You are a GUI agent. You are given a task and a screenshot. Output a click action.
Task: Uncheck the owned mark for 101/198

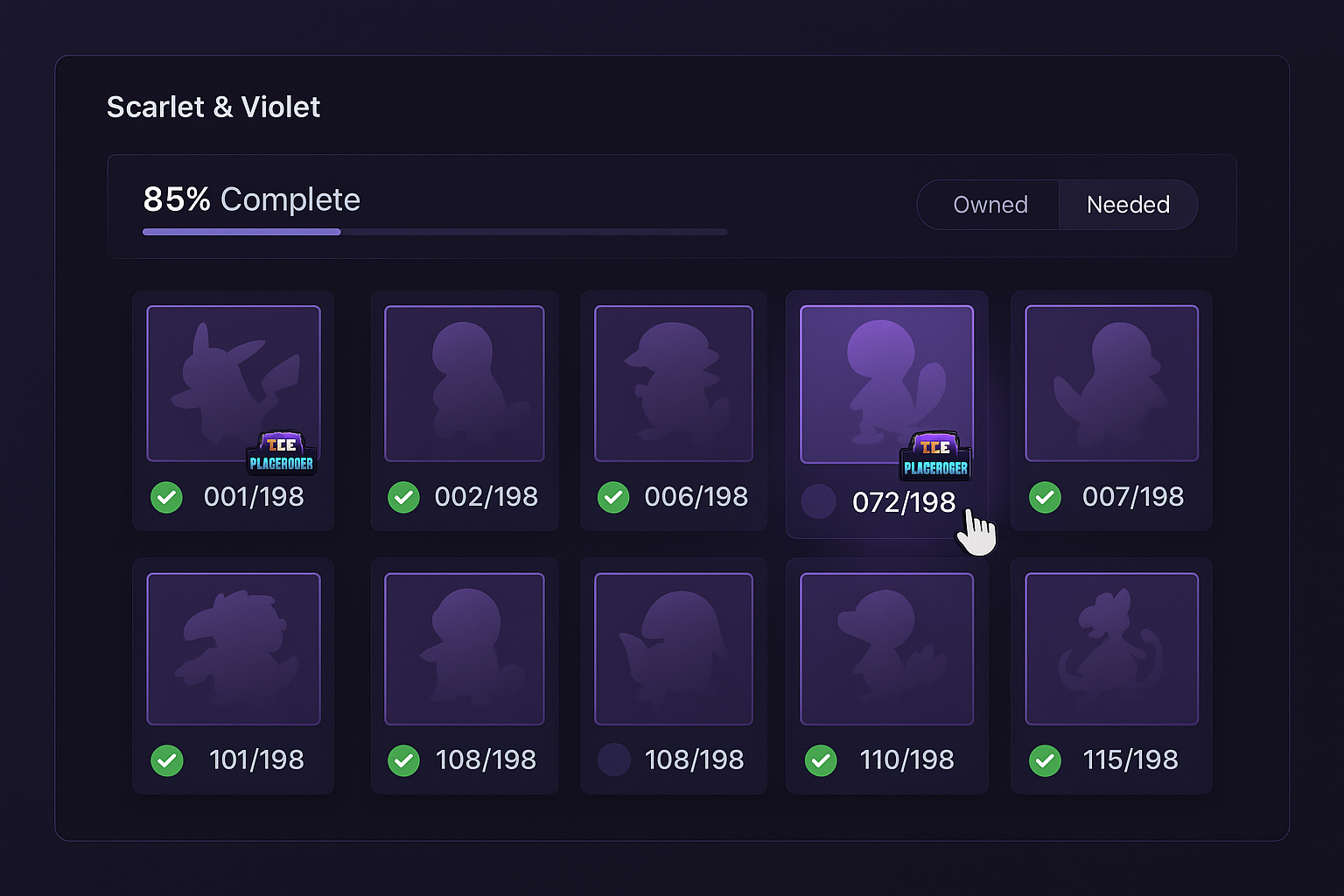166,760
